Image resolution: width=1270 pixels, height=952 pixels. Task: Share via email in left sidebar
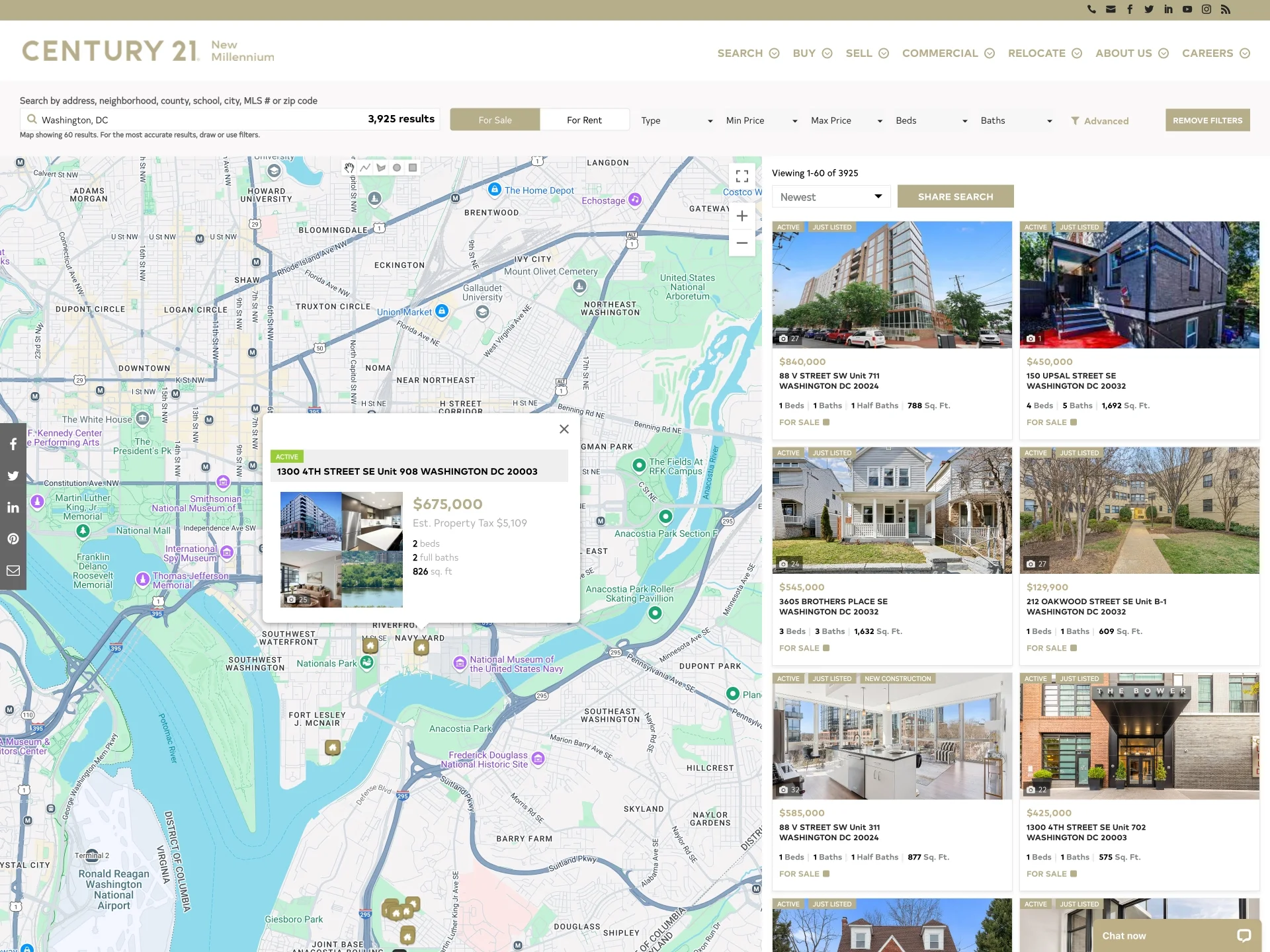point(13,571)
